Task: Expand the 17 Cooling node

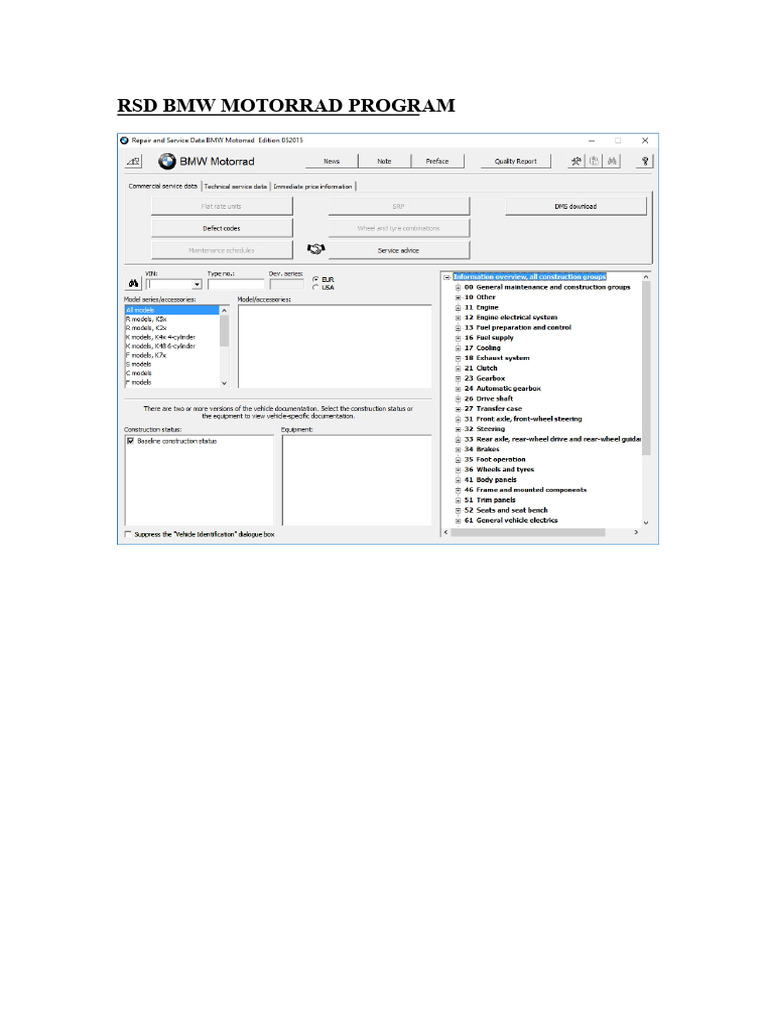Action: pyautogui.click(x=458, y=348)
